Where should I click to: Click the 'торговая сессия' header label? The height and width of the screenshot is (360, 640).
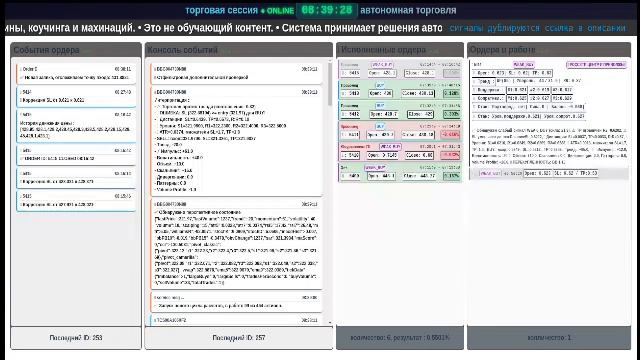[x=221, y=10]
